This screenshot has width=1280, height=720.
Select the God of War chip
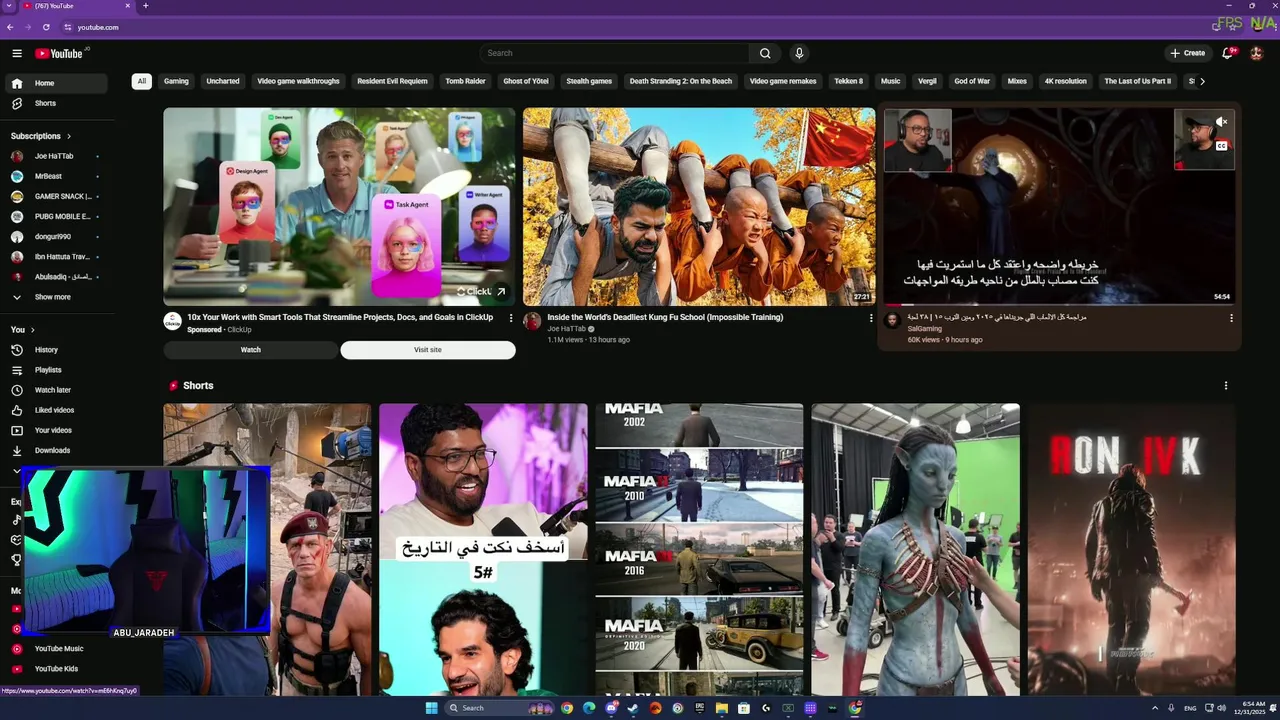(x=972, y=81)
